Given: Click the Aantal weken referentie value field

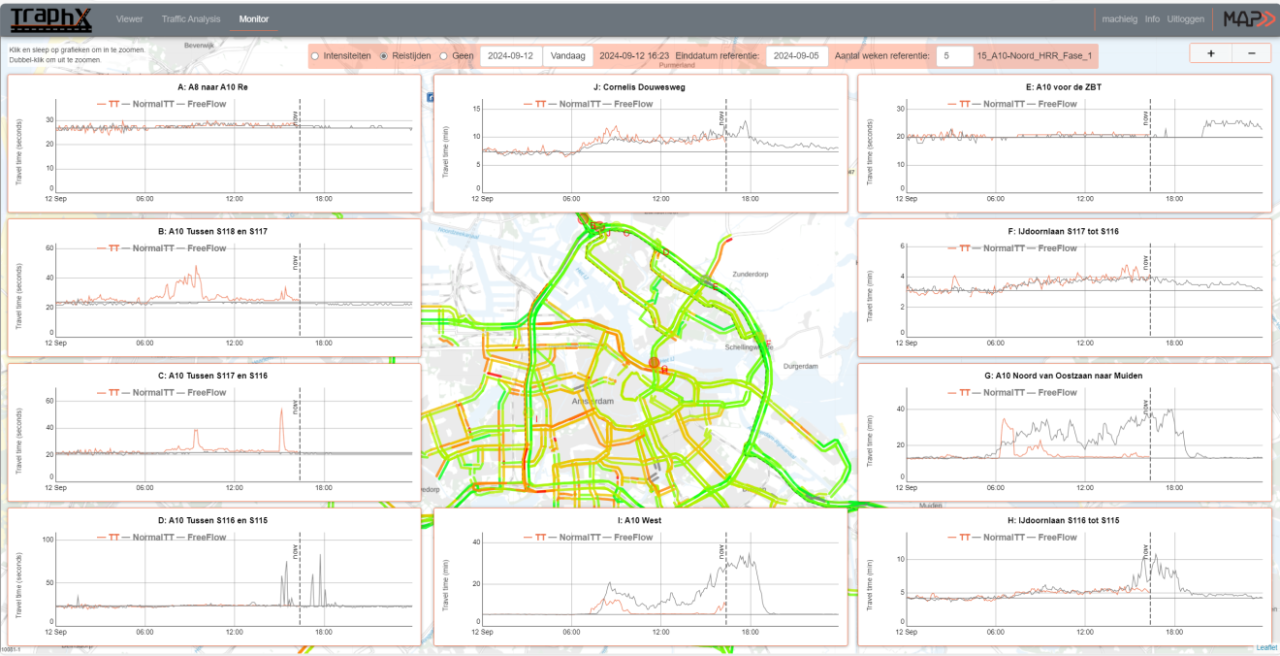Looking at the screenshot, I should coord(954,56).
